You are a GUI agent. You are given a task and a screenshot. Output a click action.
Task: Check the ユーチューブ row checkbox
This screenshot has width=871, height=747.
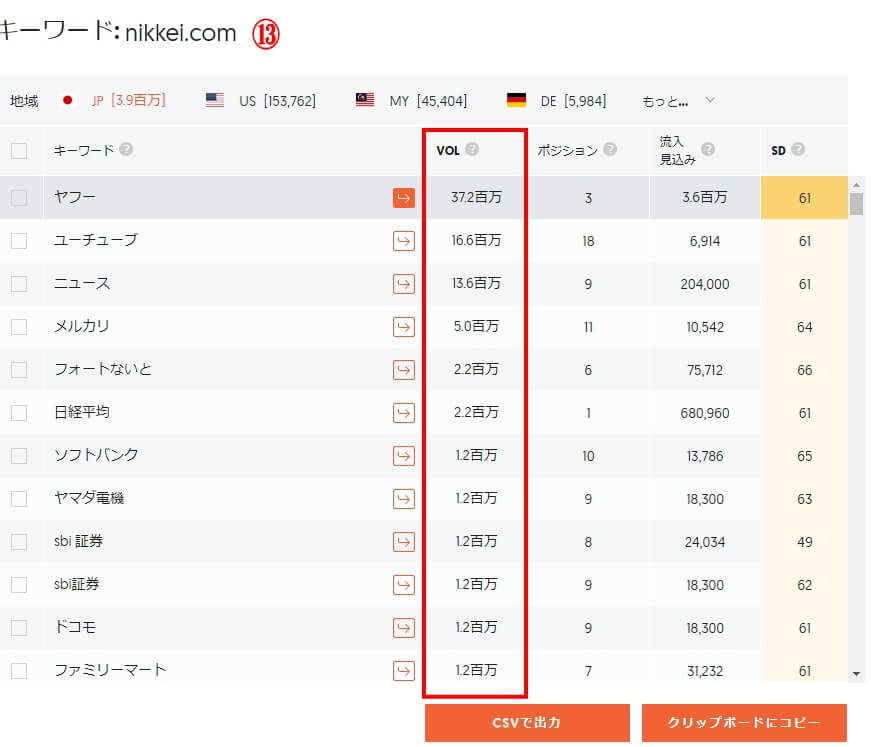tap(19, 241)
